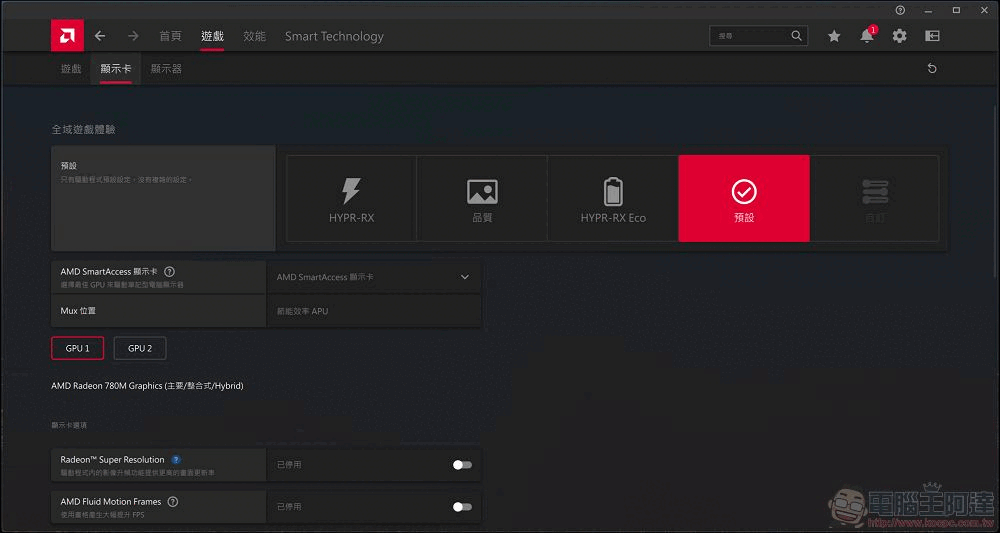Enable Radeon Super Resolution toggle
1000x533 pixels.
pyautogui.click(x=462, y=465)
